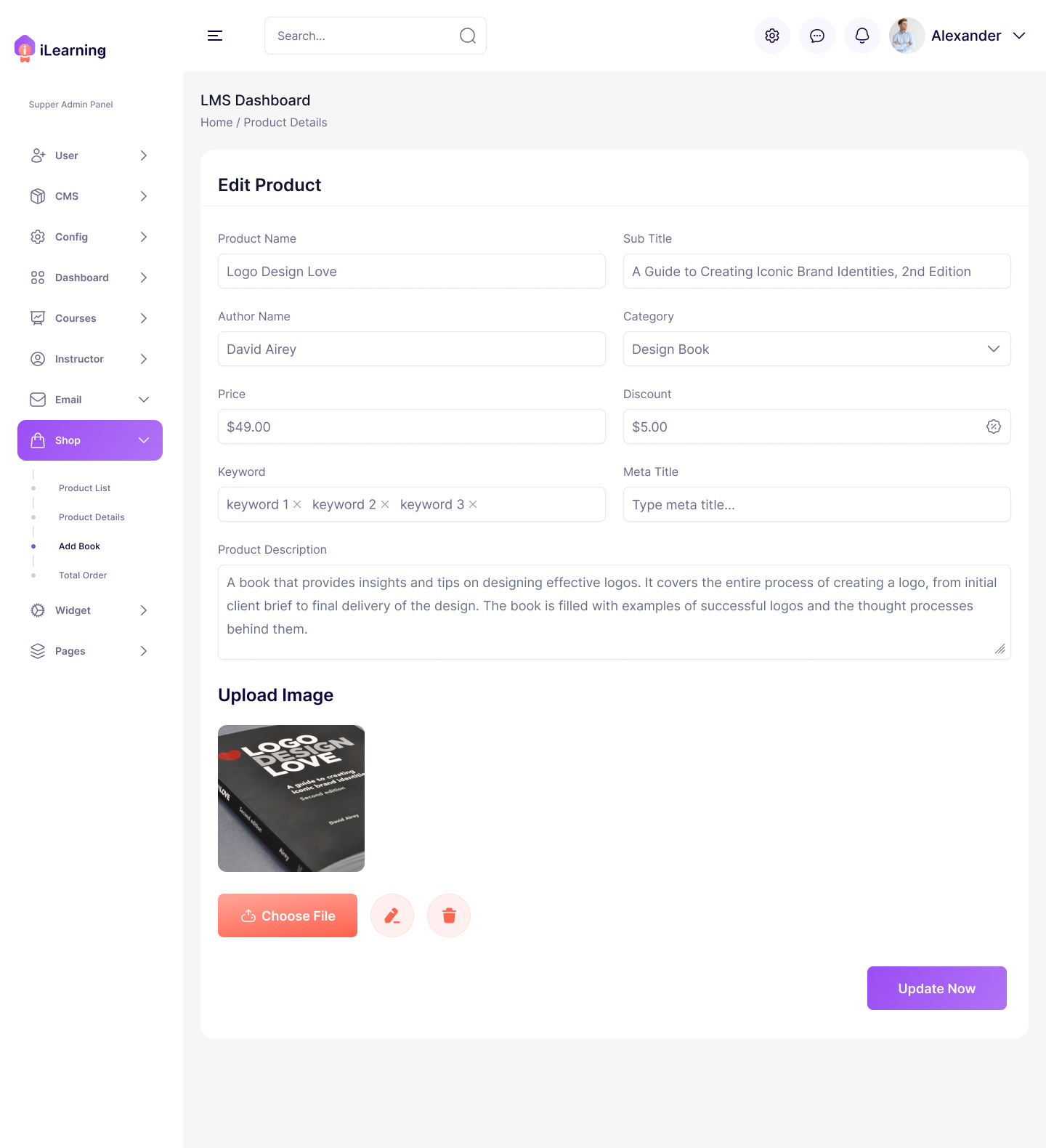Open the settings gear icon in header
The image size is (1046, 1148).
pos(772,36)
